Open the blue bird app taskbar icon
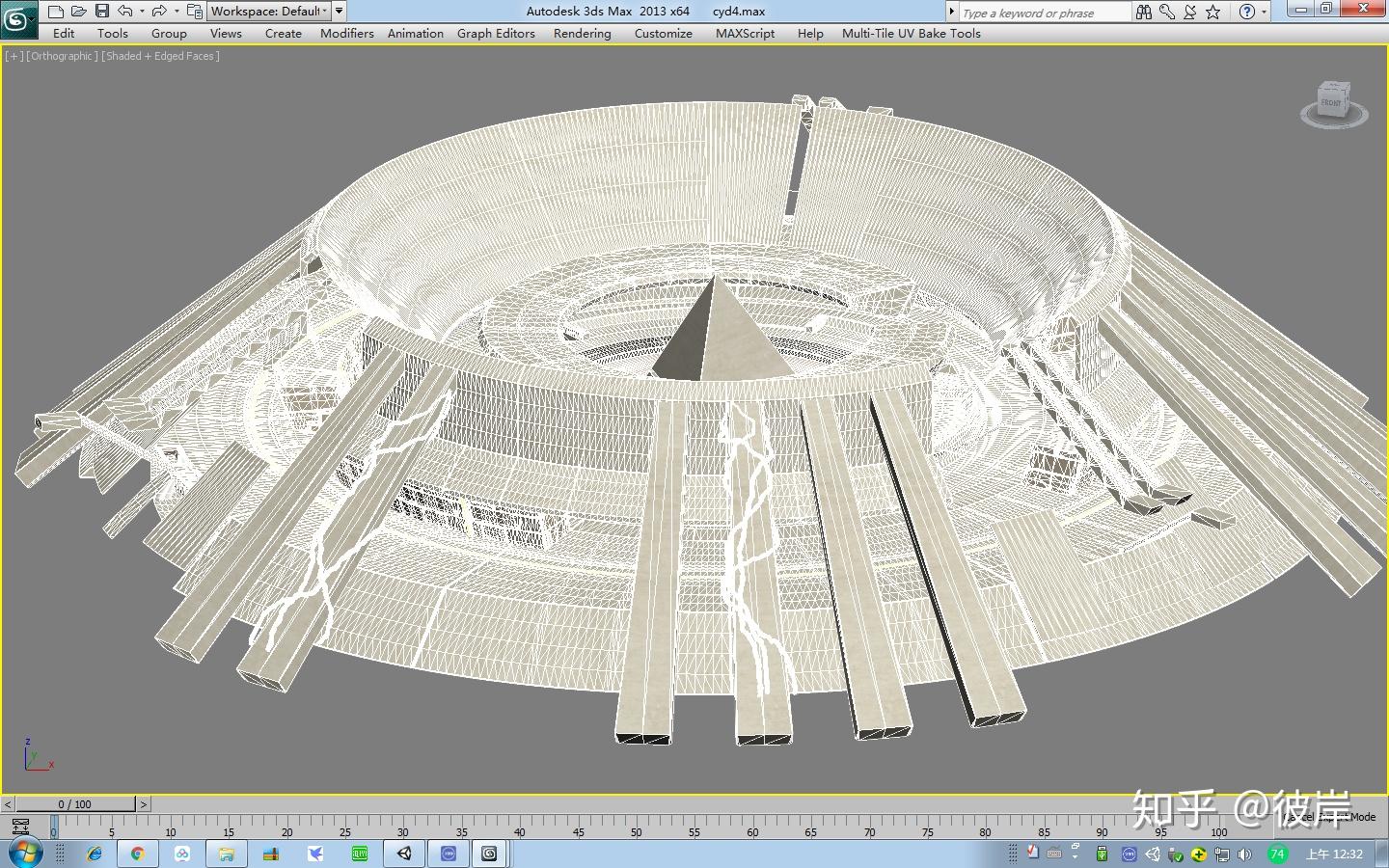1389x868 pixels. (x=315, y=854)
